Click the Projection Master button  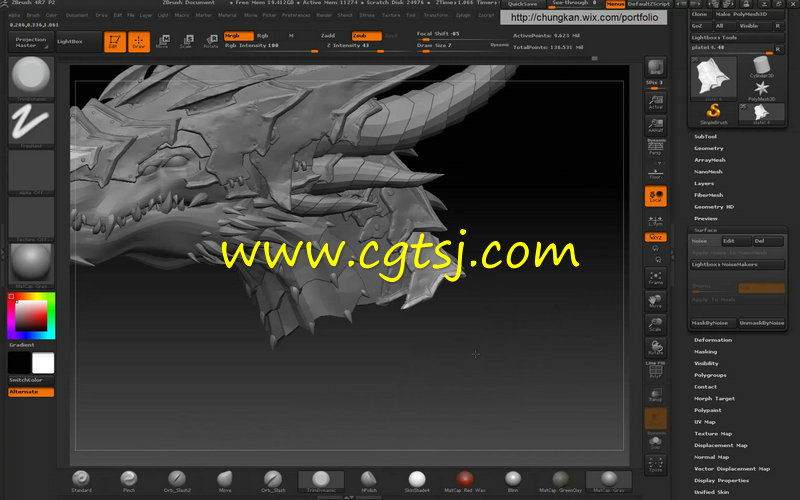30,42
